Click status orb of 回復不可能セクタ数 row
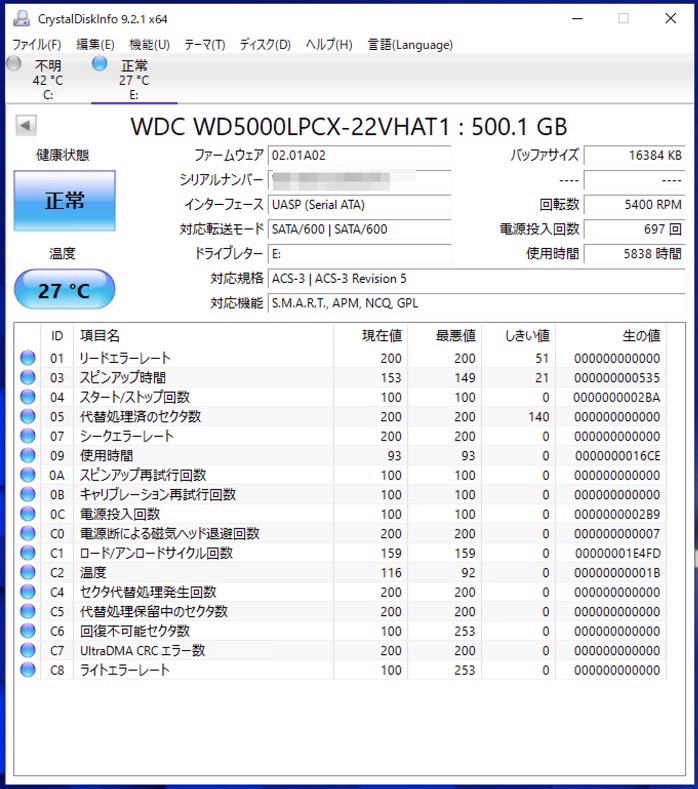This screenshot has width=698, height=789. click(x=28, y=630)
